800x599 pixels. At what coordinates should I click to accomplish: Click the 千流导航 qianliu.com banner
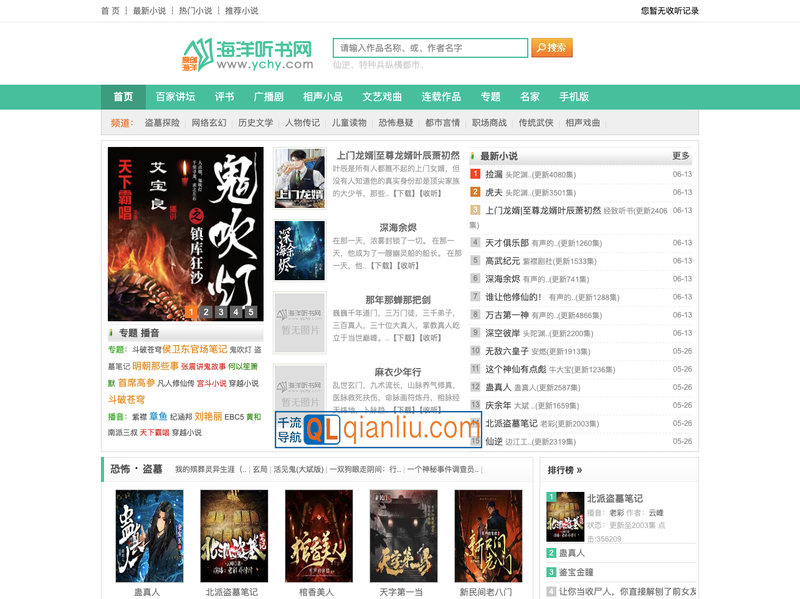point(364,429)
